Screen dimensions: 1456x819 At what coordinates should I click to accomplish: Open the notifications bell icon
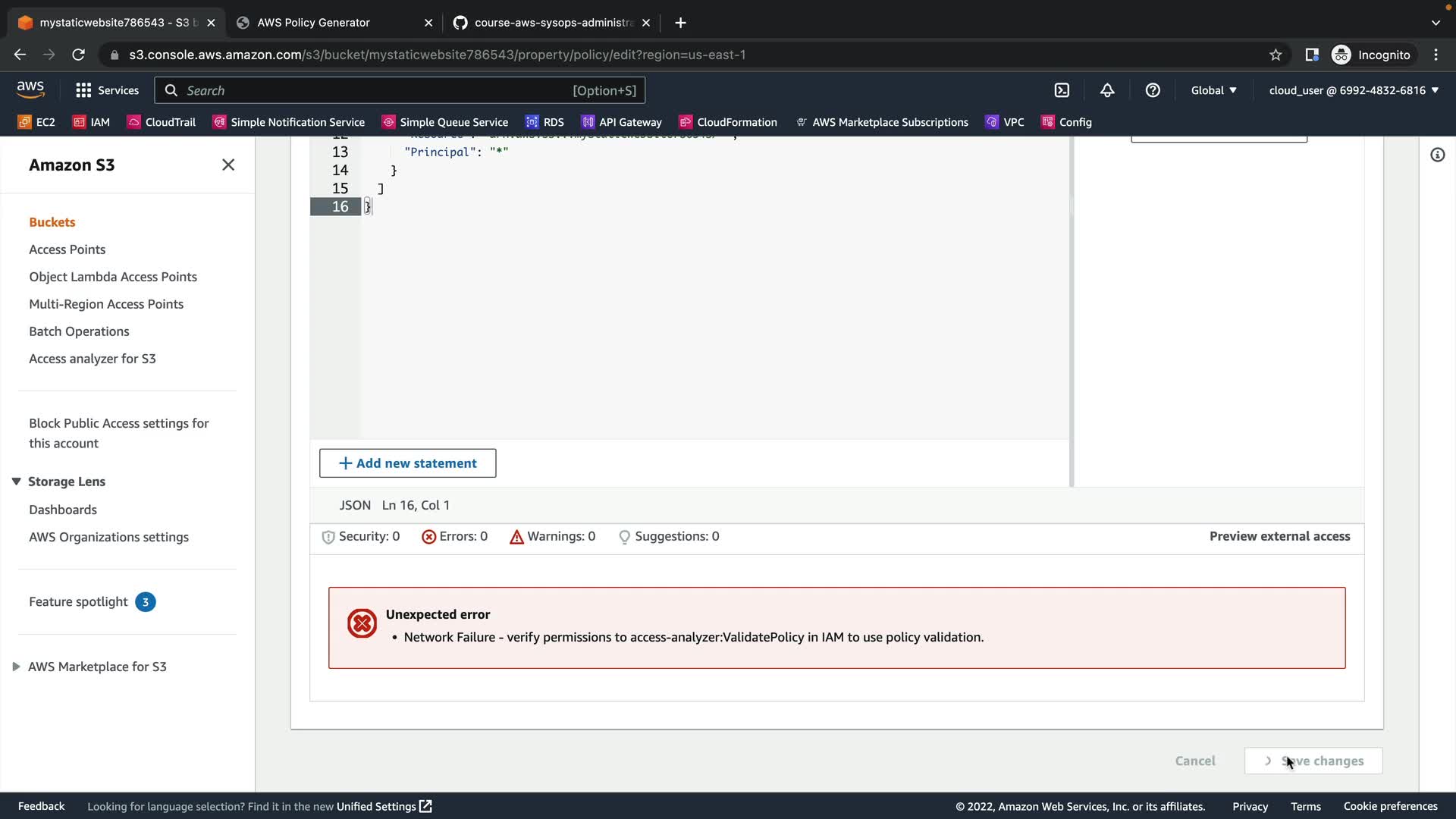pyautogui.click(x=1107, y=90)
